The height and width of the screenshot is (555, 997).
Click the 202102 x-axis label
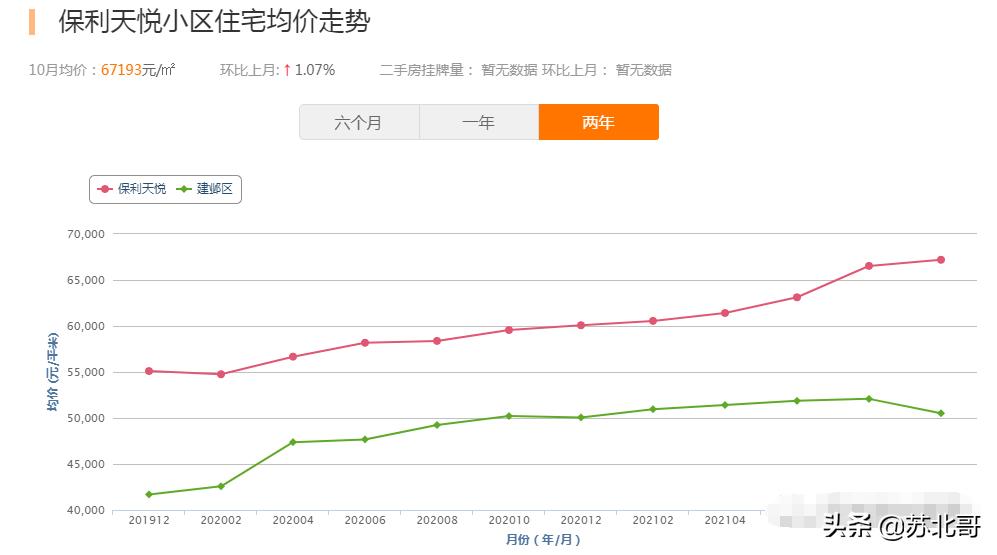tap(653, 521)
